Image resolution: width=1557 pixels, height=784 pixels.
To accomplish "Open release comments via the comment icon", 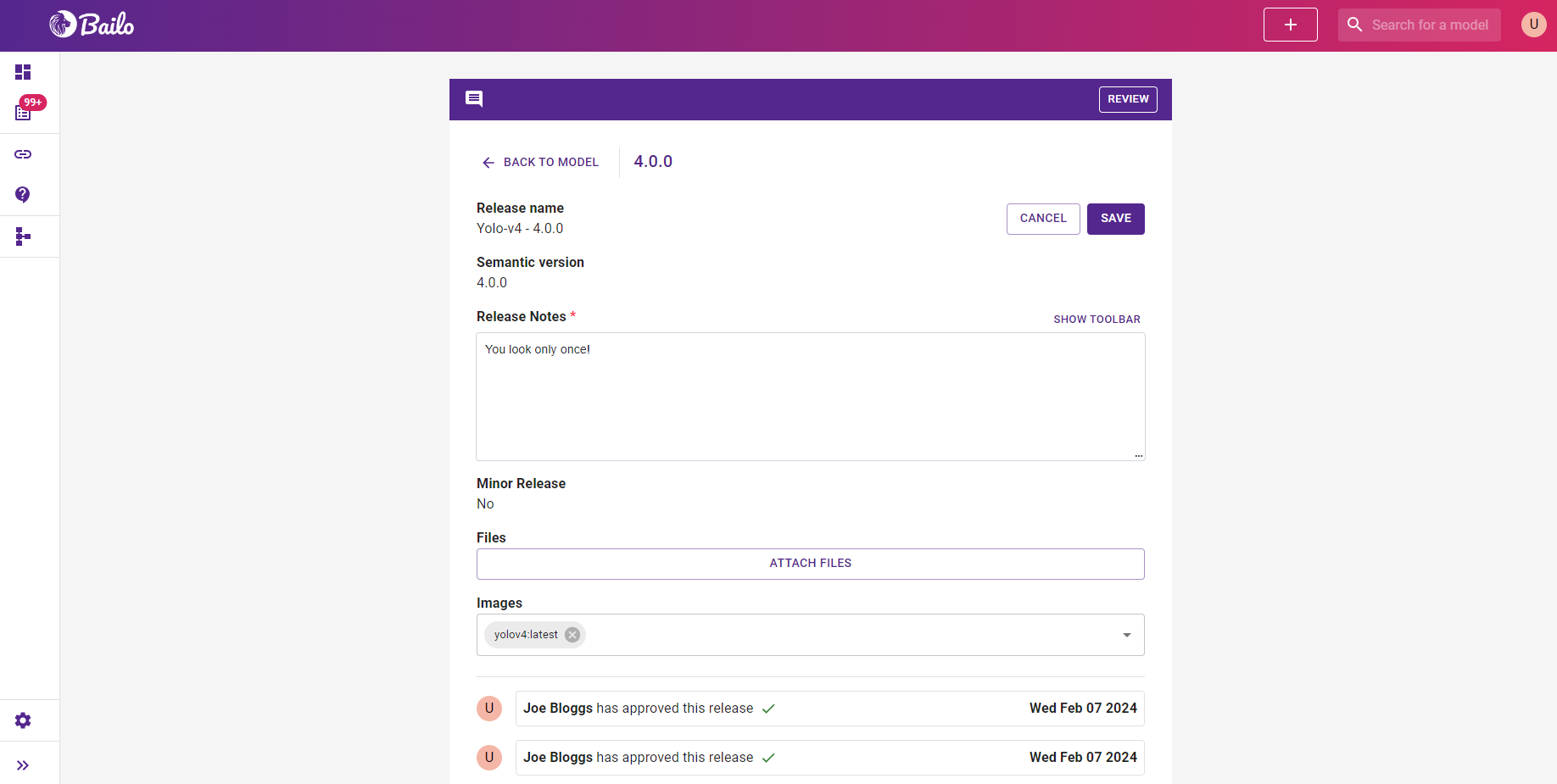I will pyautogui.click(x=473, y=98).
